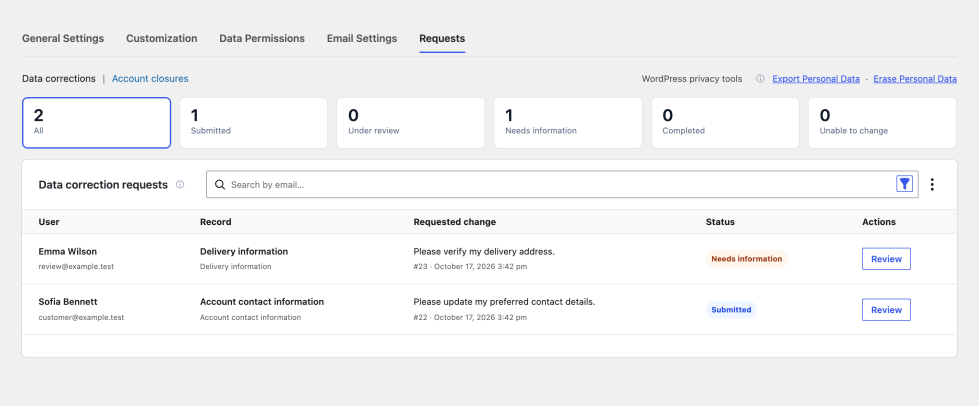
Task: Open the filter icon in search bar
Action: (x=905, y=184)
